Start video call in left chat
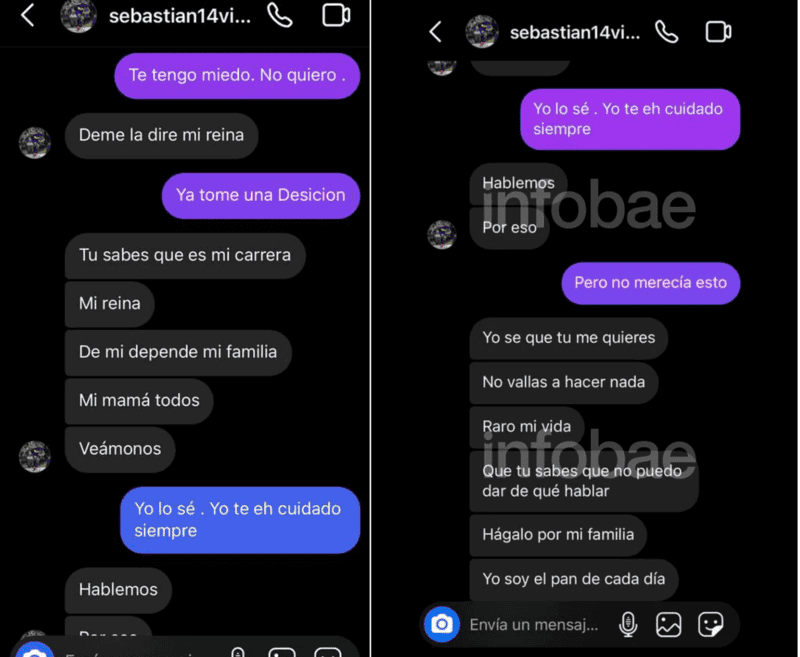This screenshot has height=657, width=800. tap(336, 15)
